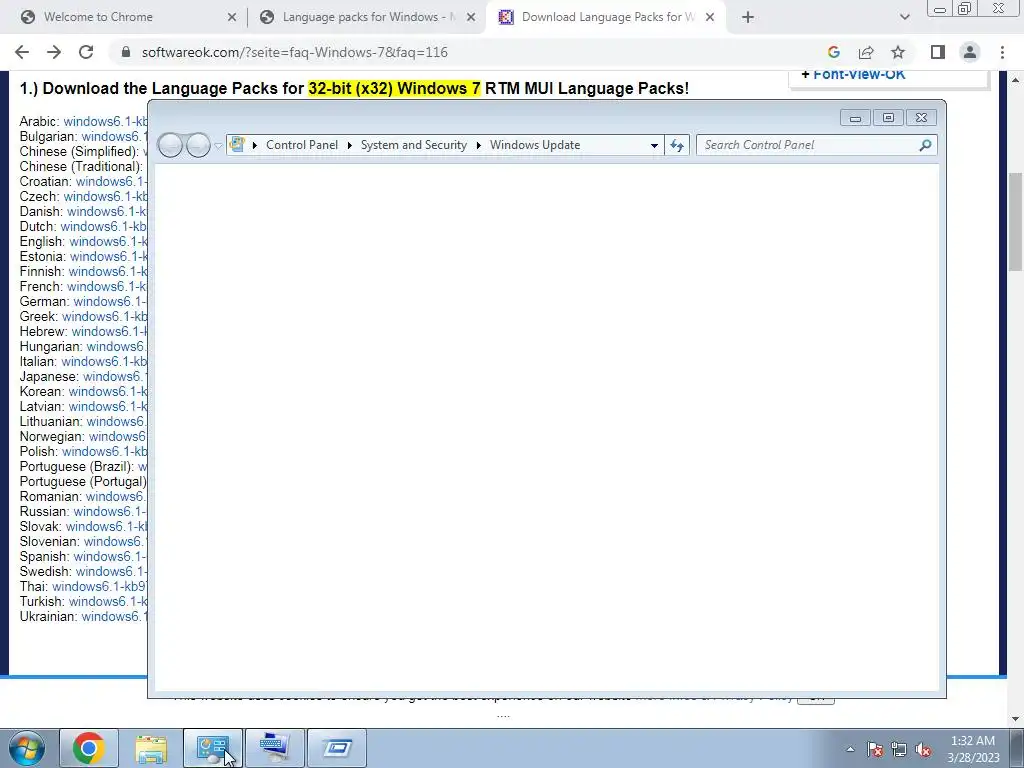Click Control Panel address bar icon
1024x768 pixels.
point(237,144)
